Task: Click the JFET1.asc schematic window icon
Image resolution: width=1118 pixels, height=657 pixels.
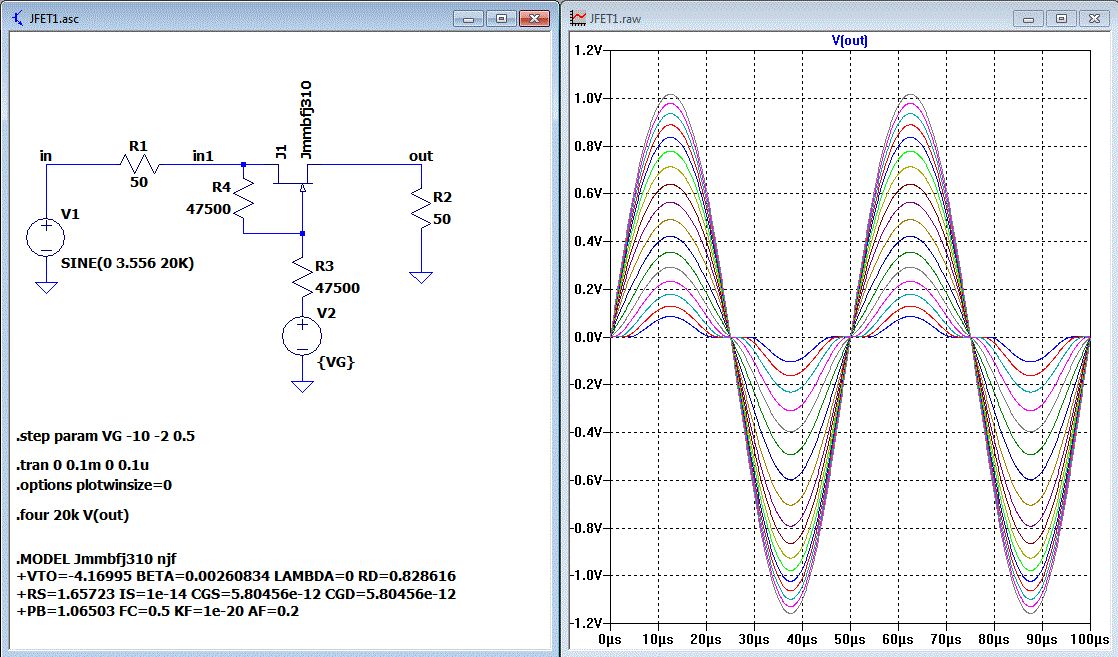Action: pos(19,18)
